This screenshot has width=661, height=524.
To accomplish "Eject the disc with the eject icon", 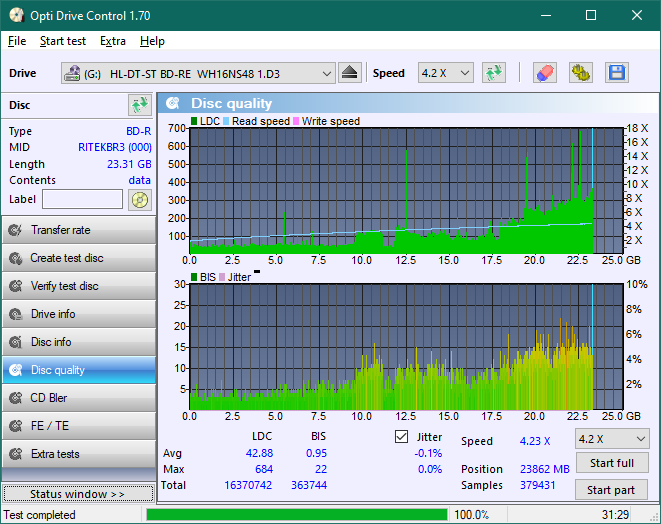I will 349,73.
